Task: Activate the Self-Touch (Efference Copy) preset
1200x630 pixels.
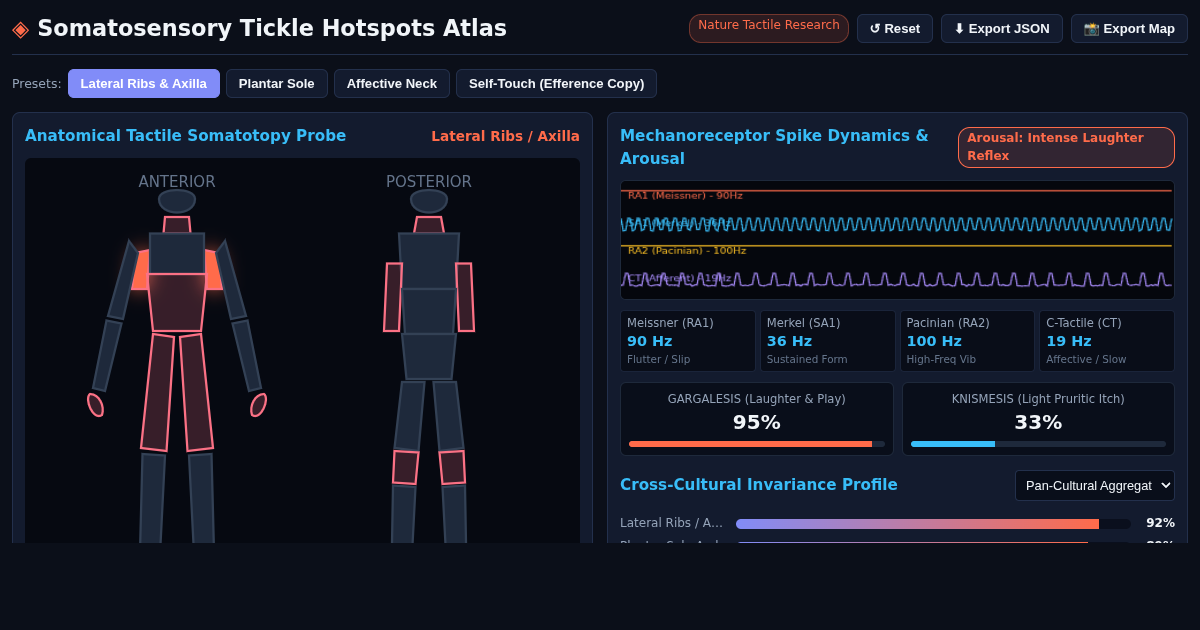Action: click(x=556, y=83)
